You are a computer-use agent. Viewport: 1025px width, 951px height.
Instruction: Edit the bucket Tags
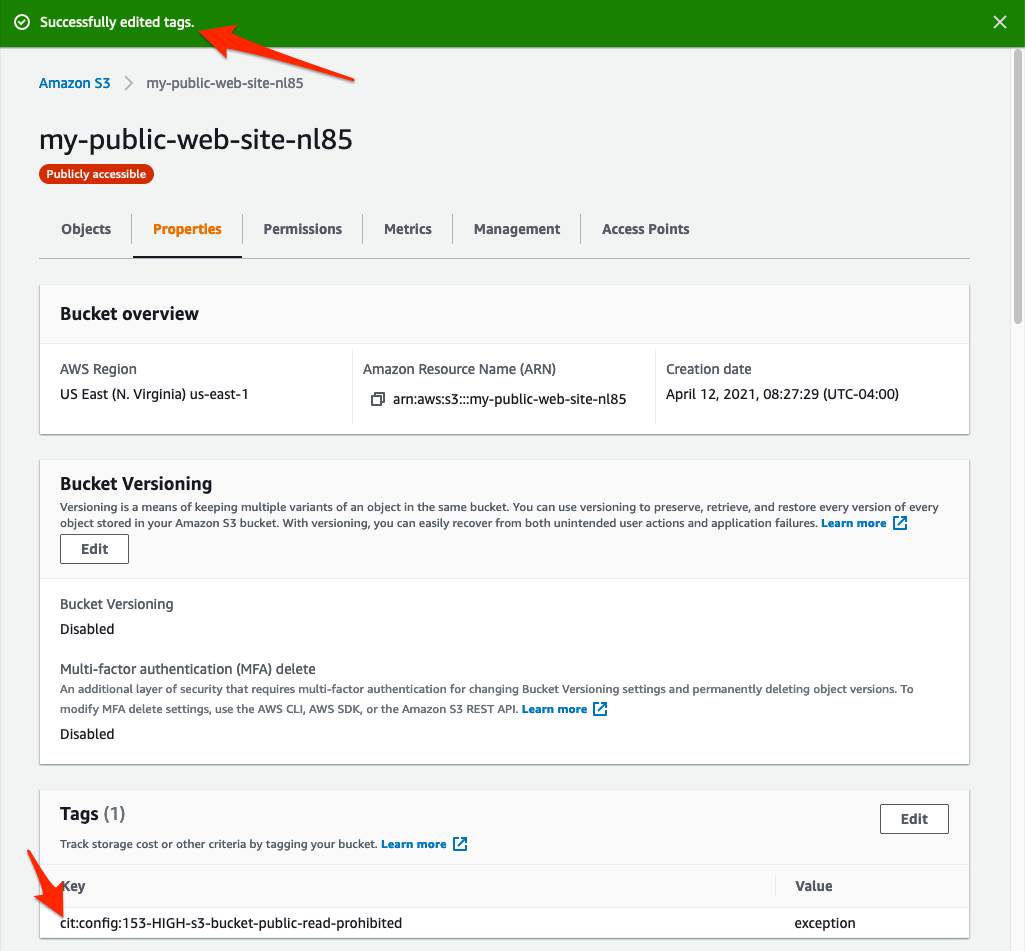pos(914,819)
